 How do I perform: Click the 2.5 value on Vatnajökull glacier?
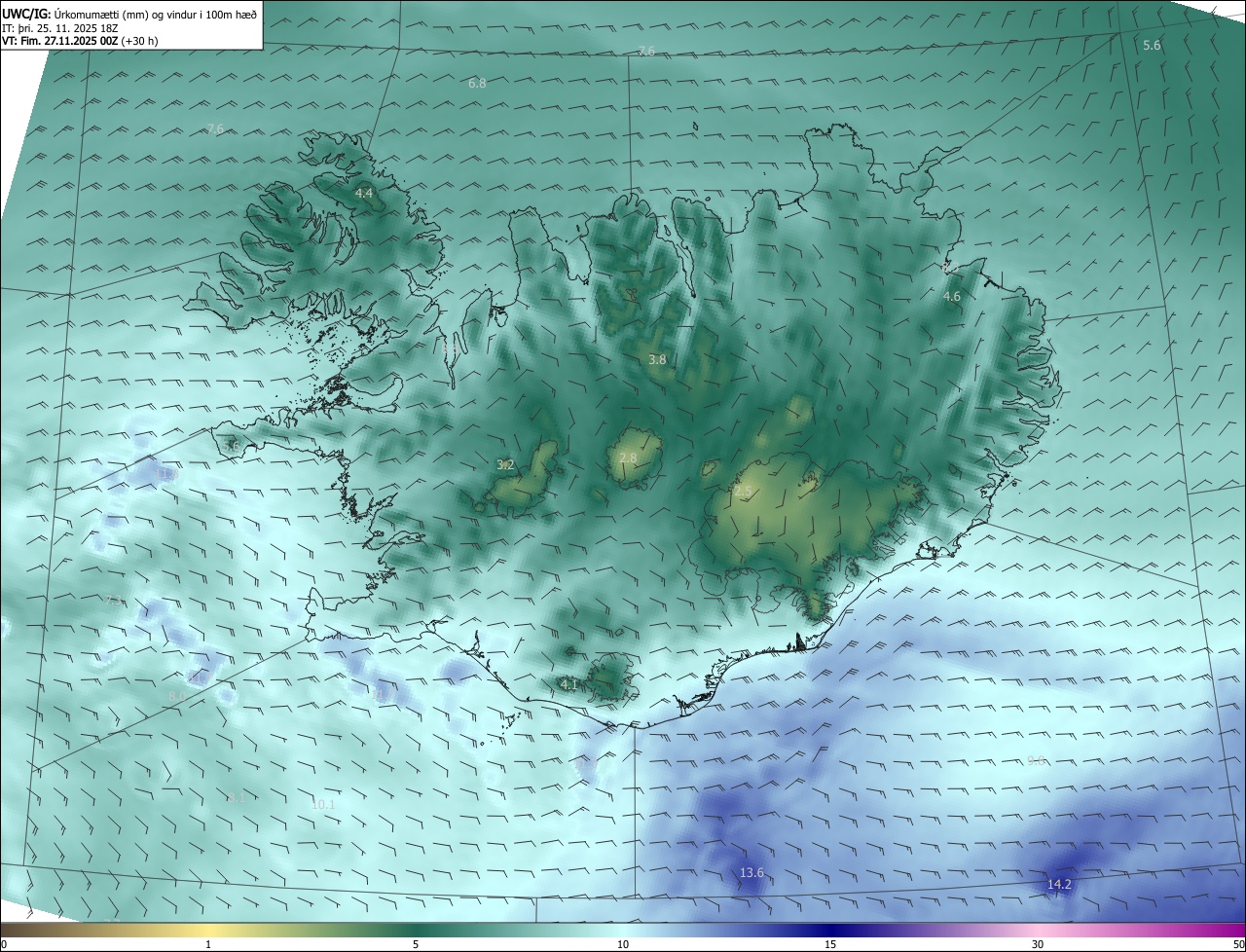[744, 493]
